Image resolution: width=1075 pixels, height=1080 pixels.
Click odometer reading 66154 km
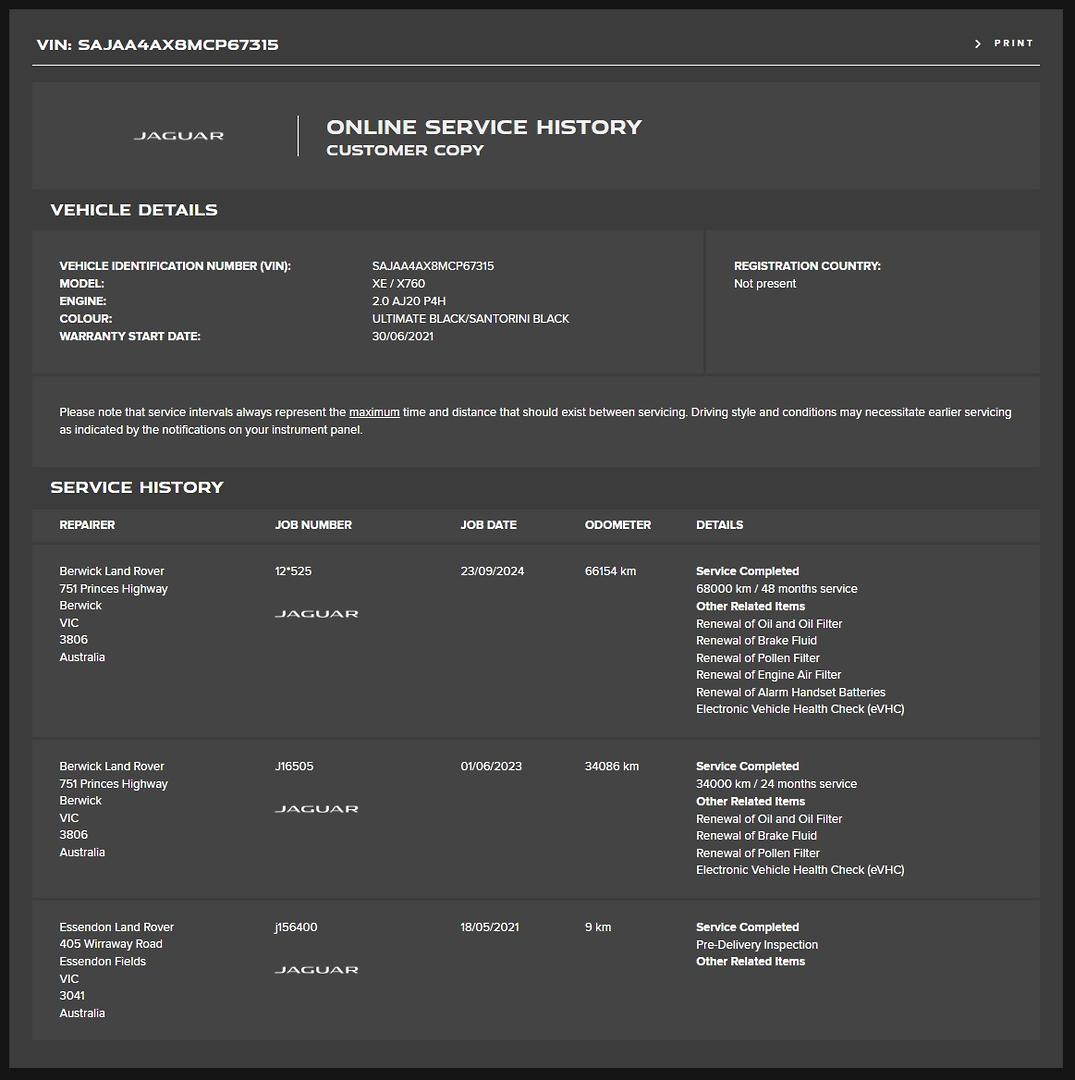pyautogui.click(x=610, y=571)
